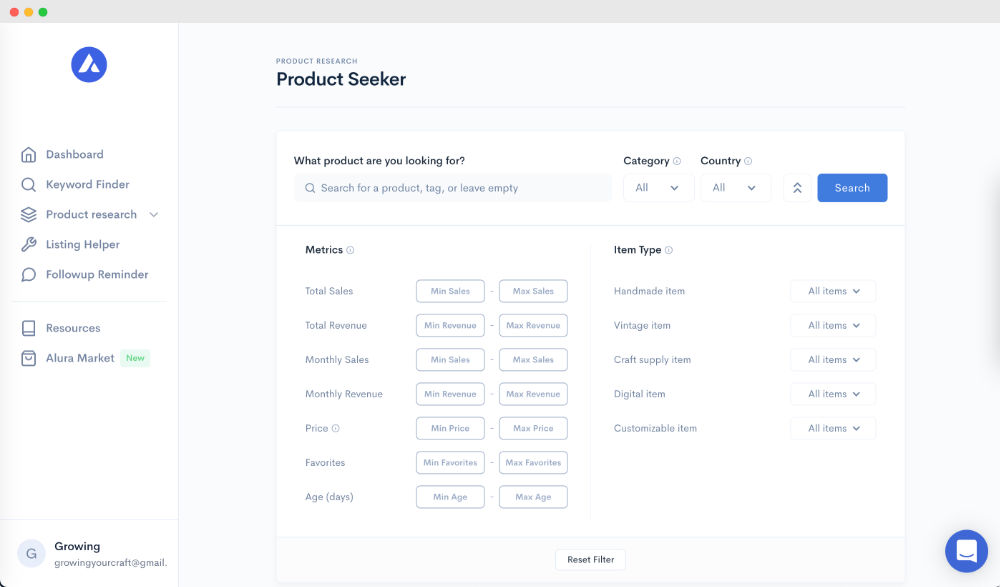Screen dimensions: 1000x587
Task: Click the Price info icon
Action: [336, 428]
